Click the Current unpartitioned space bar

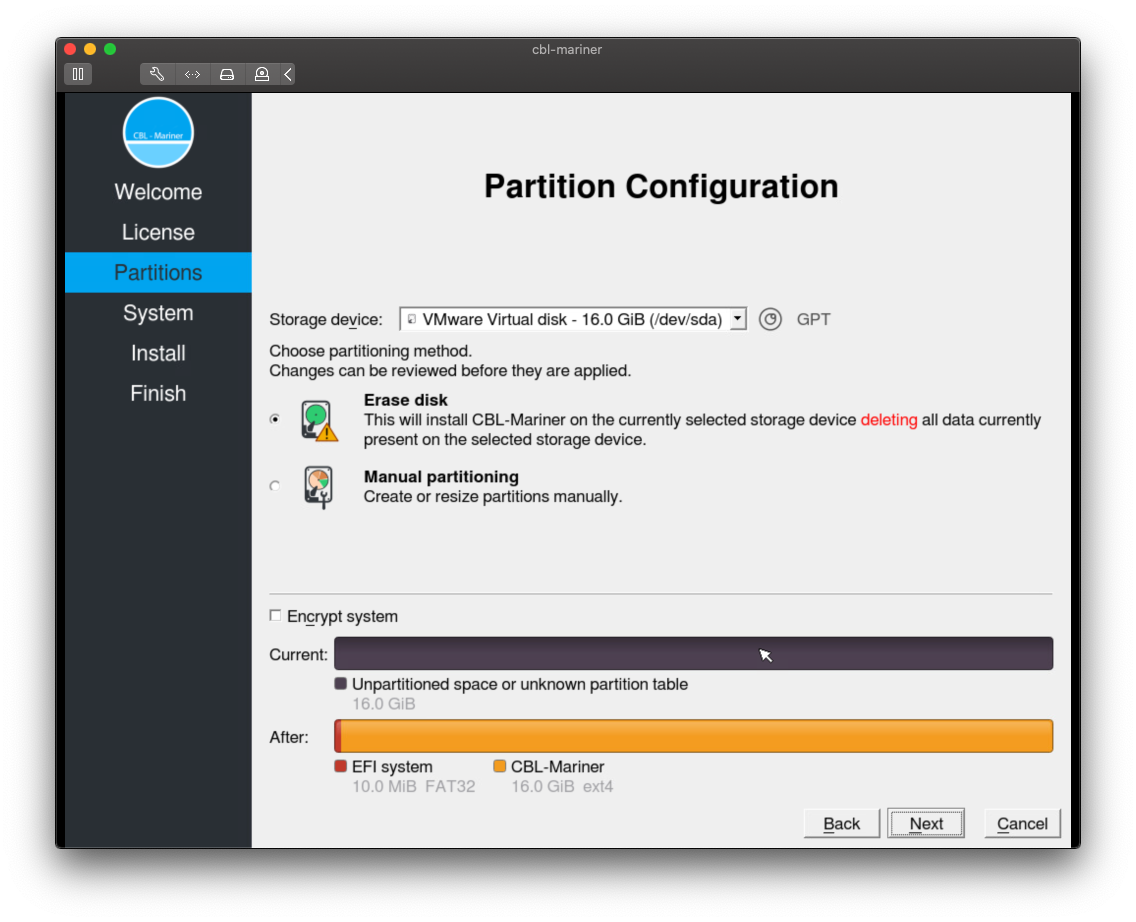click(693, 654)
